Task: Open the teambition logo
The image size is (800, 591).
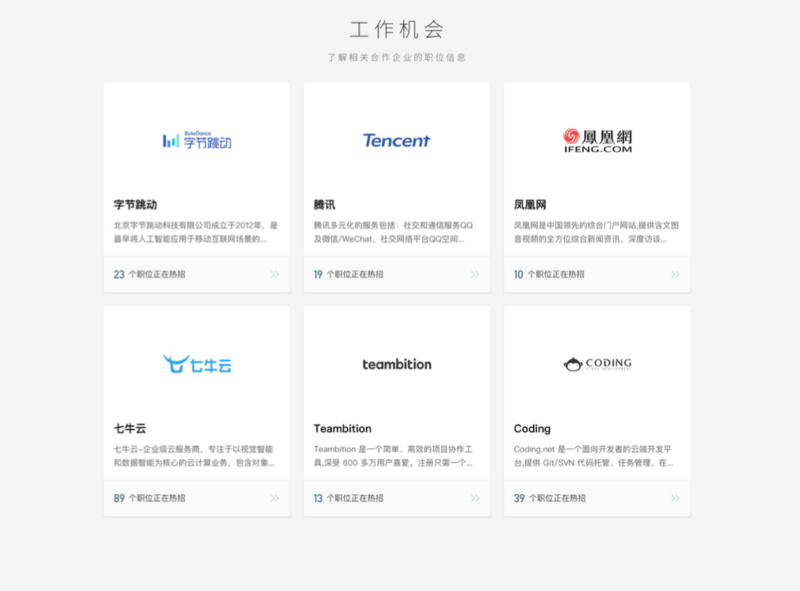Action: click(x=397, y=364)
